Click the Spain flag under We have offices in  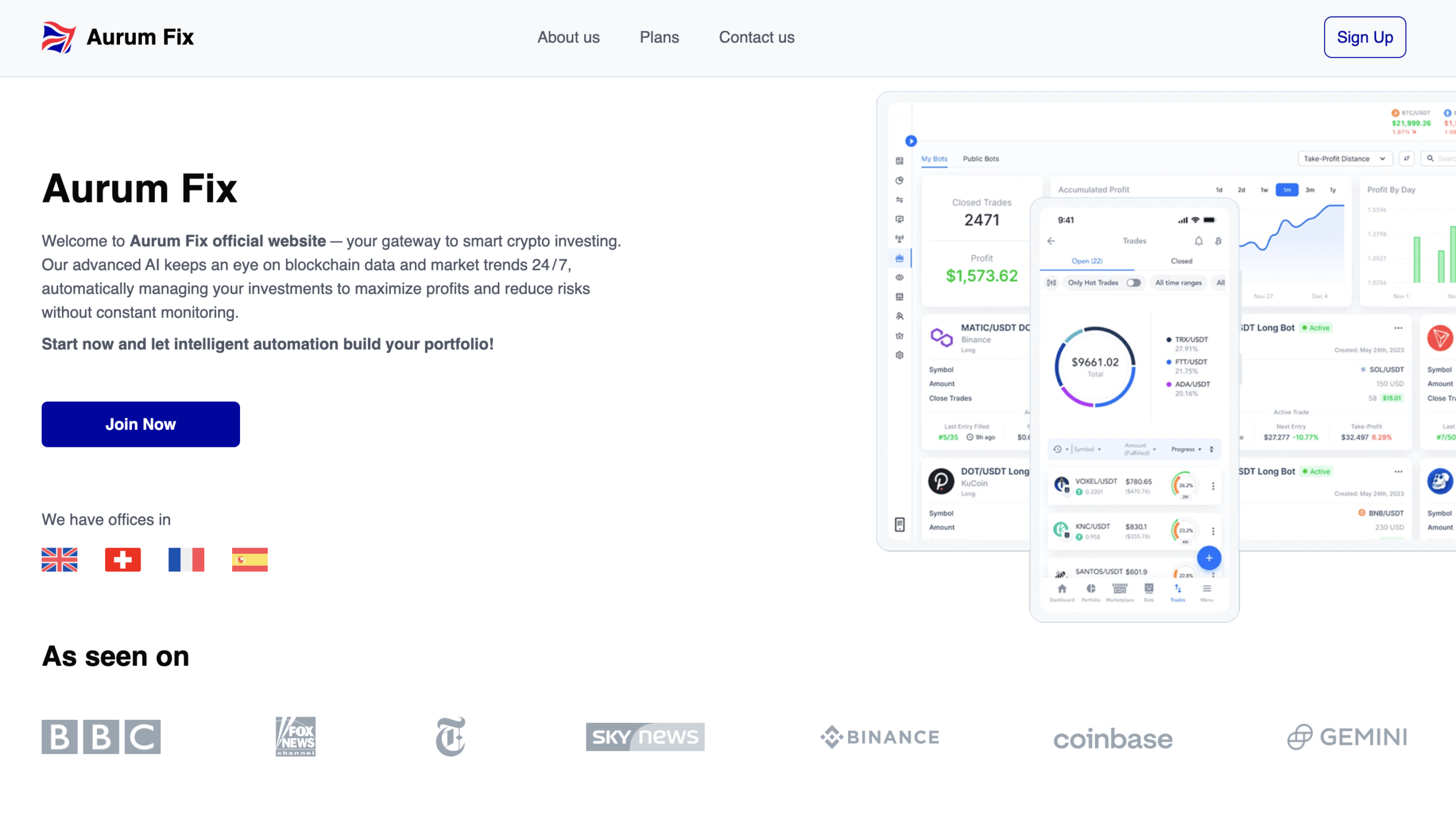pos(250,560)
